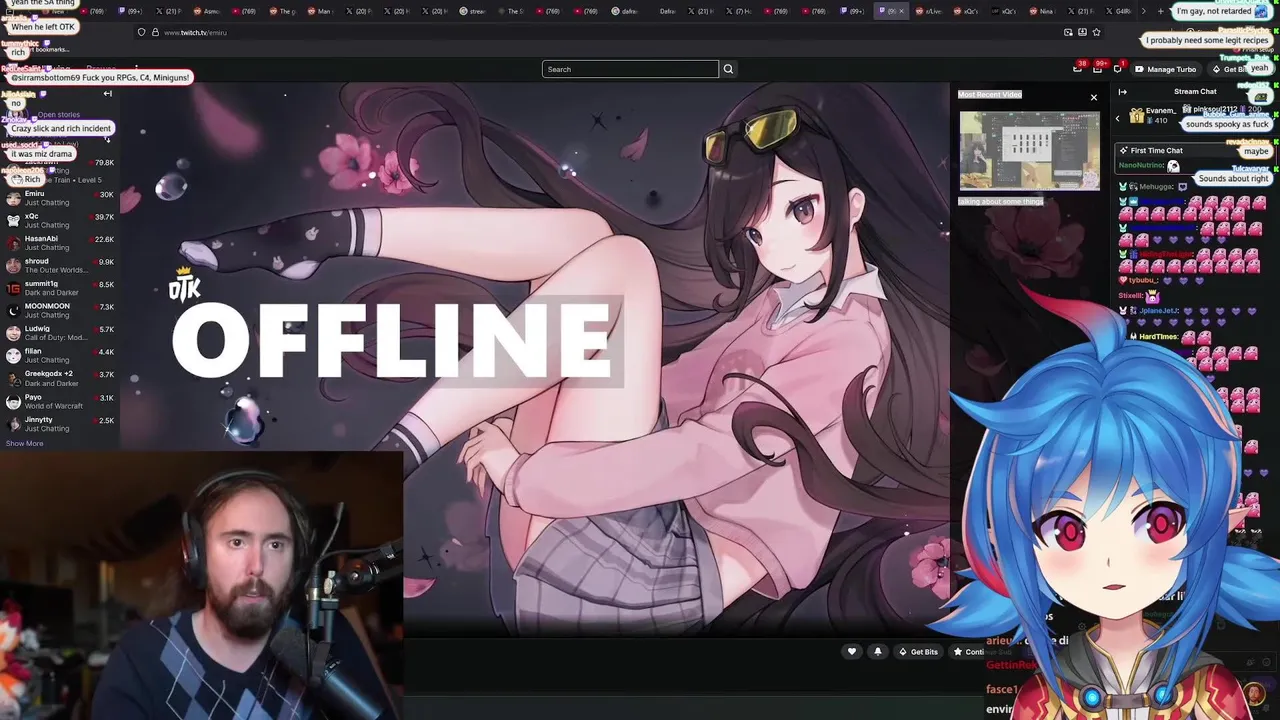This screenshot has width=1280, height=720.
Task: Click the site security shield icon
Action: point(141,32)
